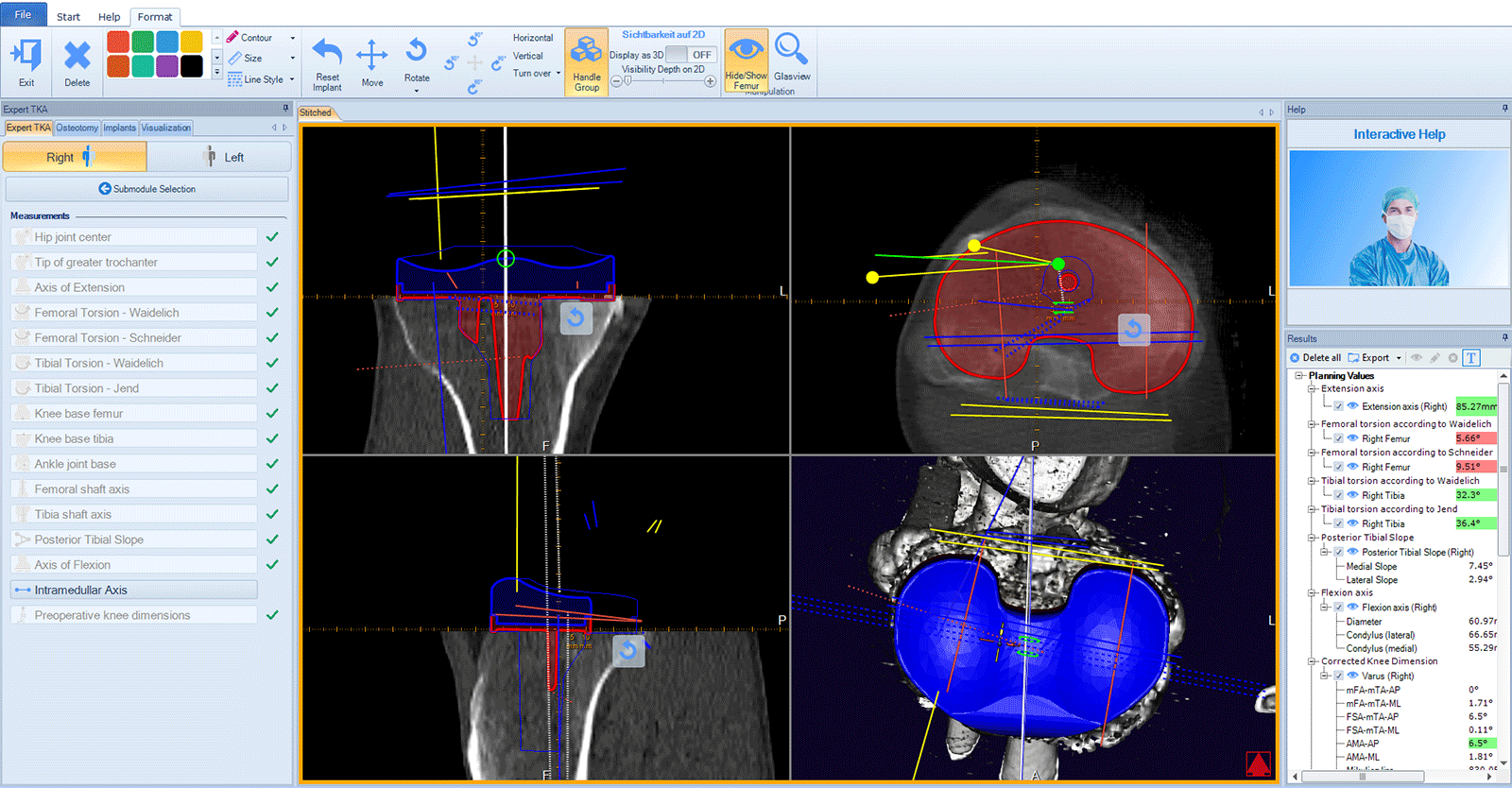Click red orientation cube icon in 3D view

1258,763
